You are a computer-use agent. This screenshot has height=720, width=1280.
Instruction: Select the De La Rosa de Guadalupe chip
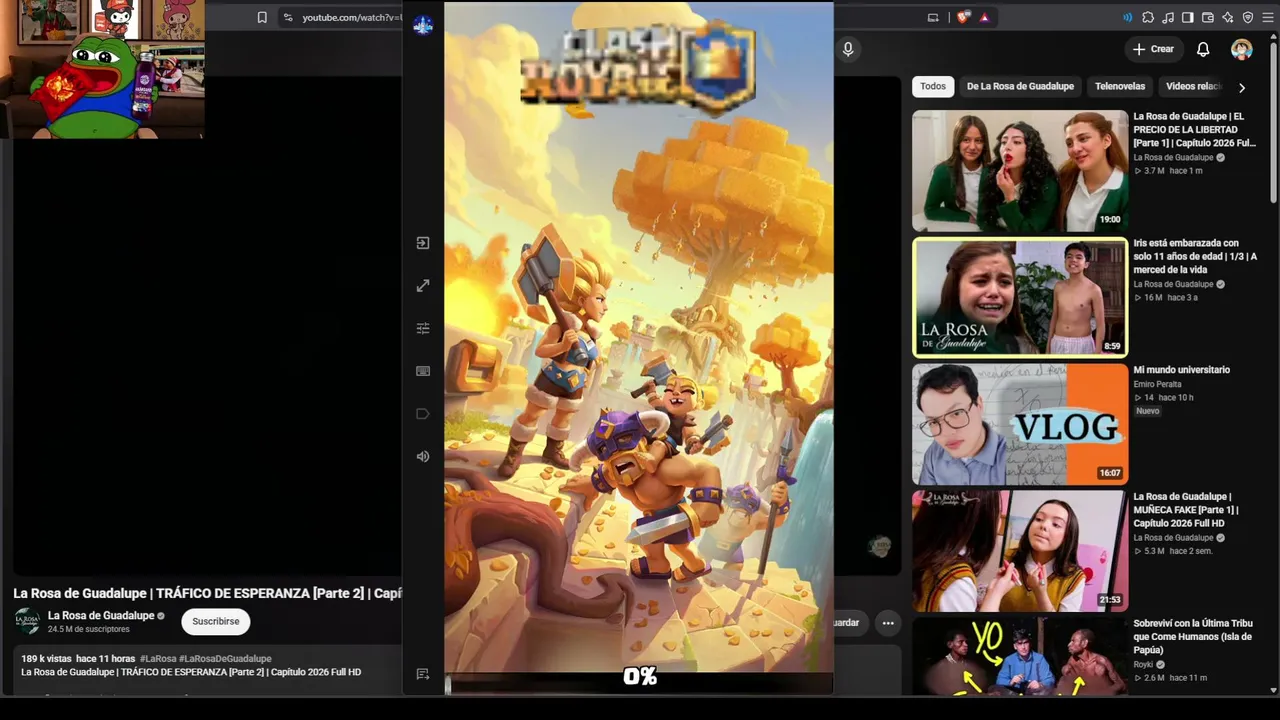click(x=1020, y=86)
